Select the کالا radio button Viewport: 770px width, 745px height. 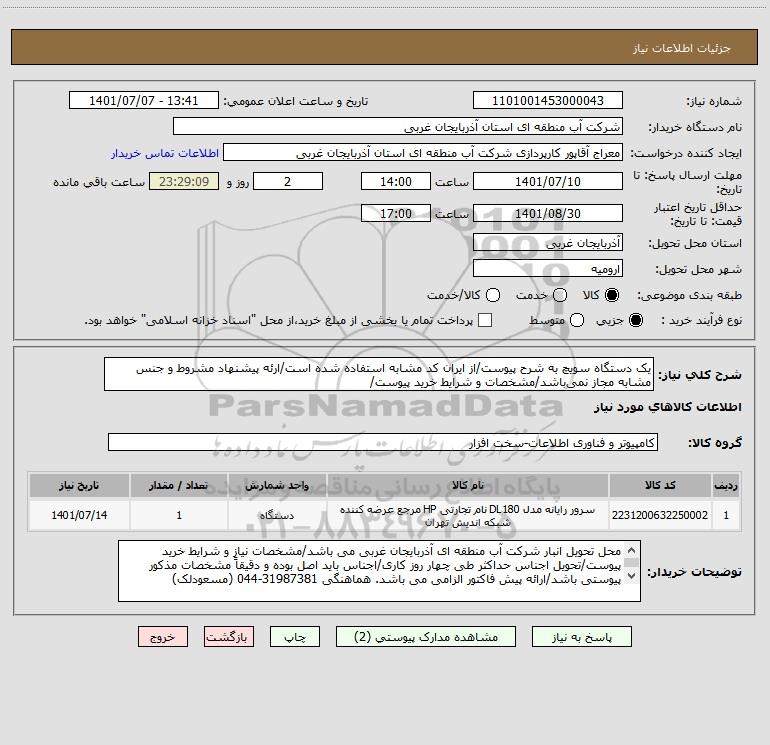[x=612, y=295]
